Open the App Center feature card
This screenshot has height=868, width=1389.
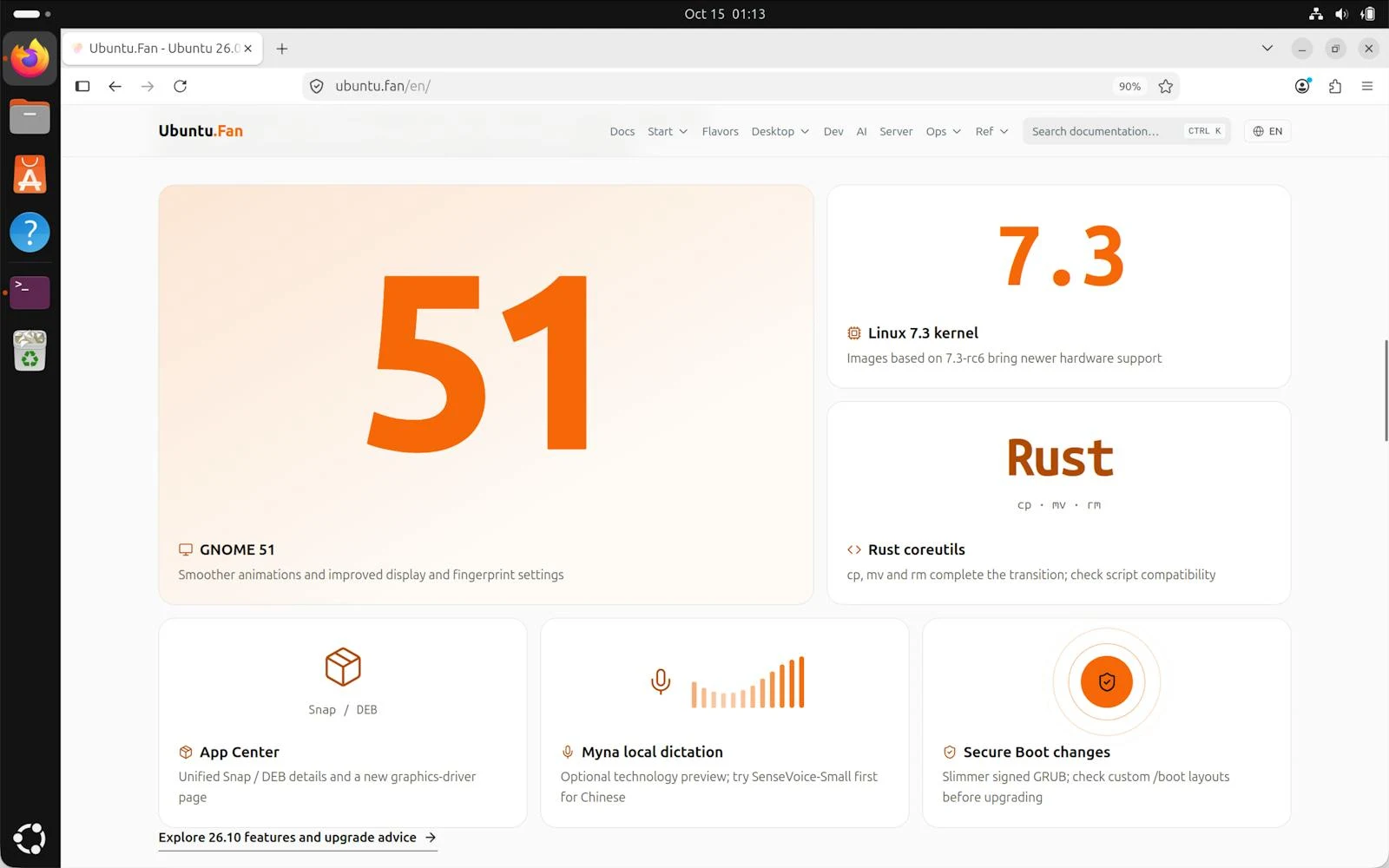tap(343, 723)
